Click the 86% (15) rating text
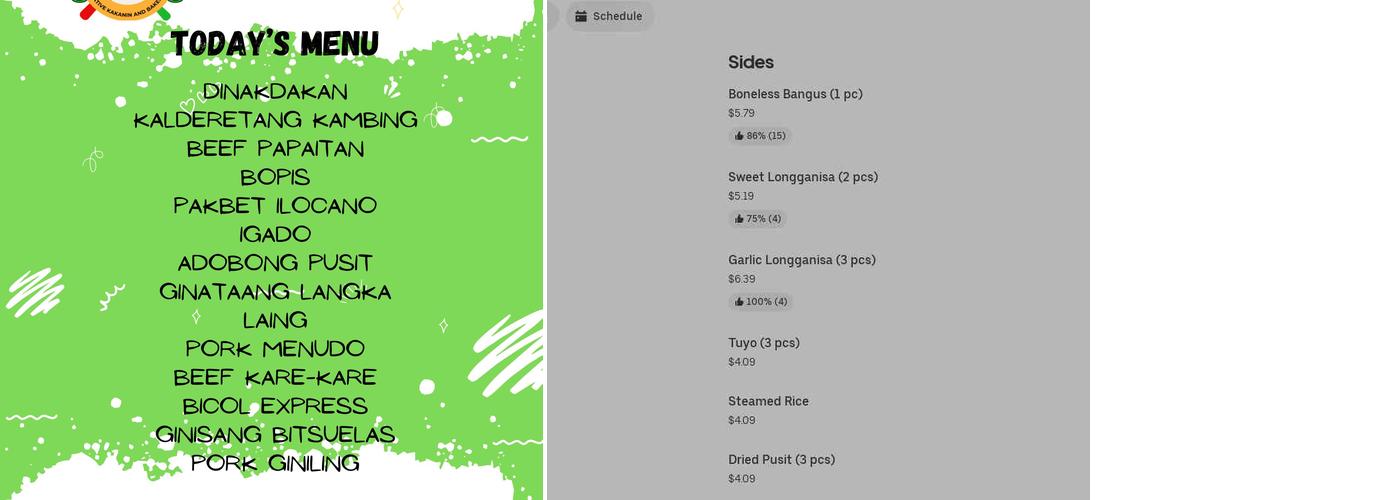 (x=766, y=136)
